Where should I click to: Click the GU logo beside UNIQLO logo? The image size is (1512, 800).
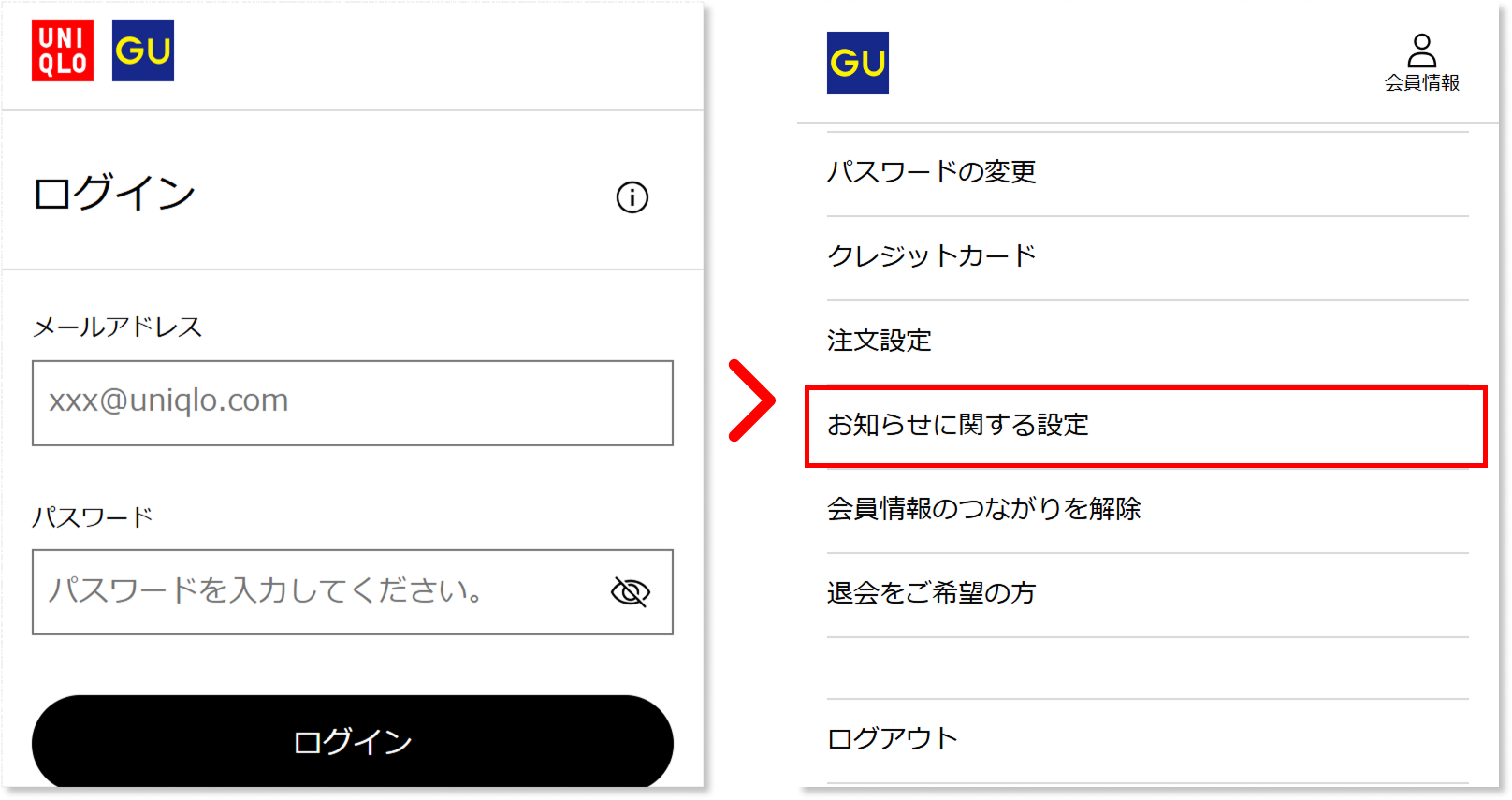coord(143,51)
